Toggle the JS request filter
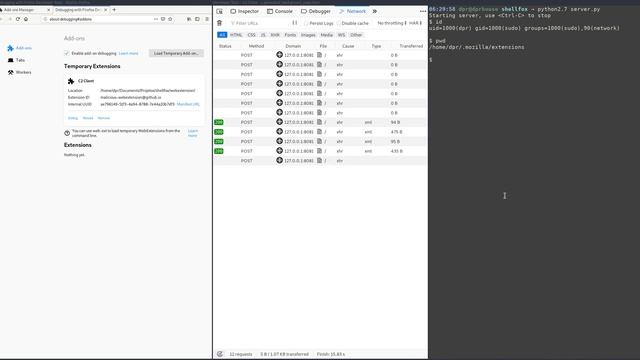Viewport: 640px width, 360px height. pyautogui.click(x=263, y=35)
